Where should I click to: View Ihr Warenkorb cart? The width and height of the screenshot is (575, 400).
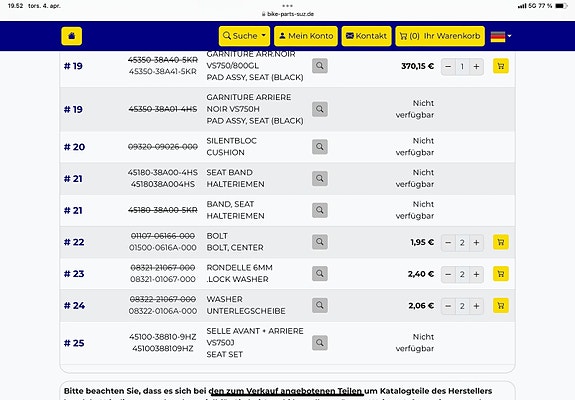[x=440, y=36]
